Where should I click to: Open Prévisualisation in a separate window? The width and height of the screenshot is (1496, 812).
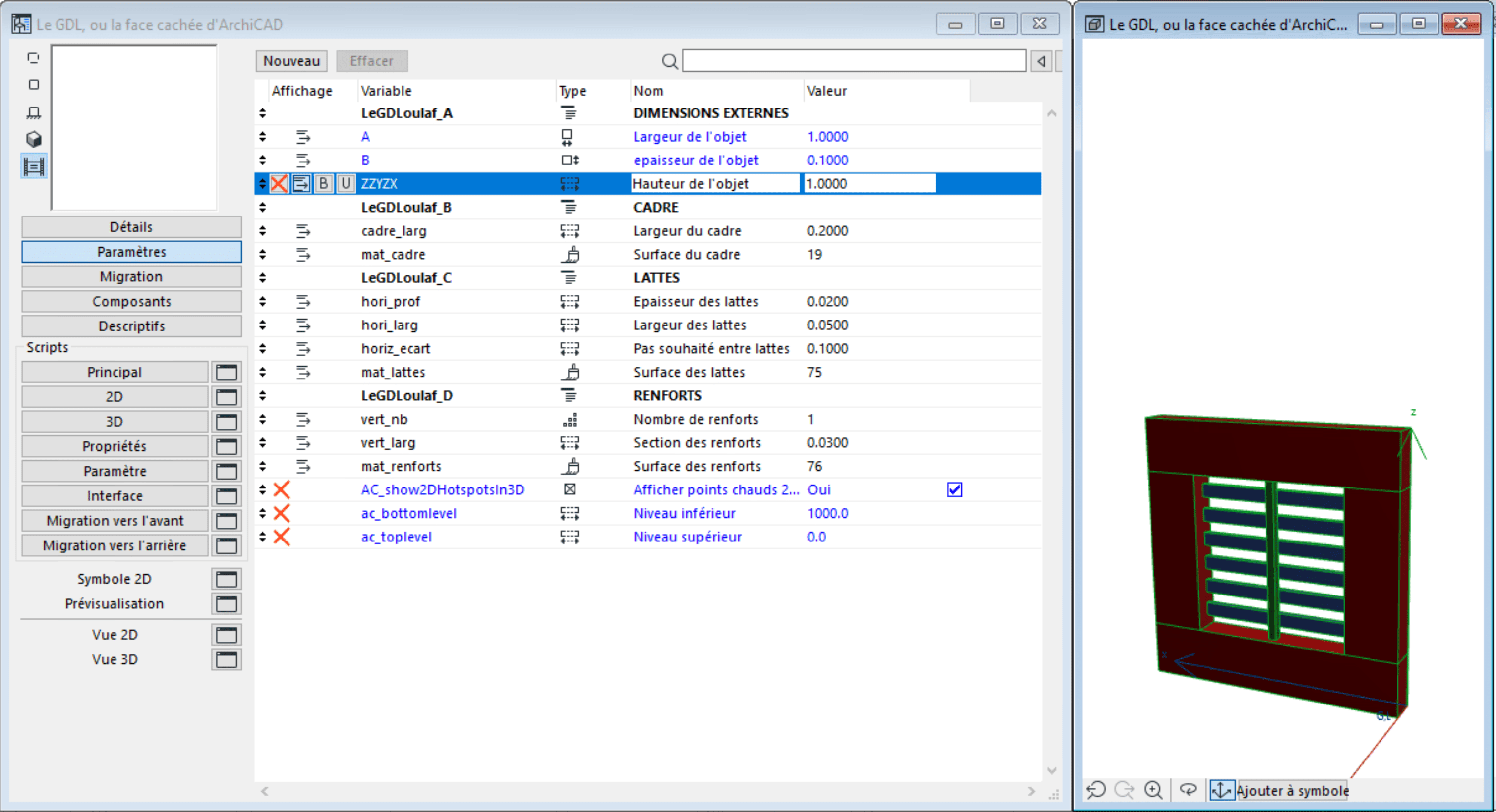[227, 603]
